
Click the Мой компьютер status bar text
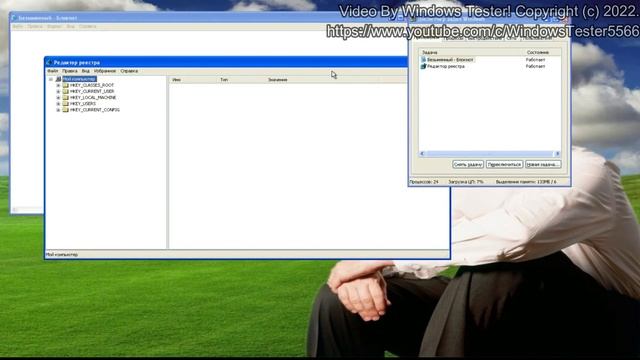(62, 255)
